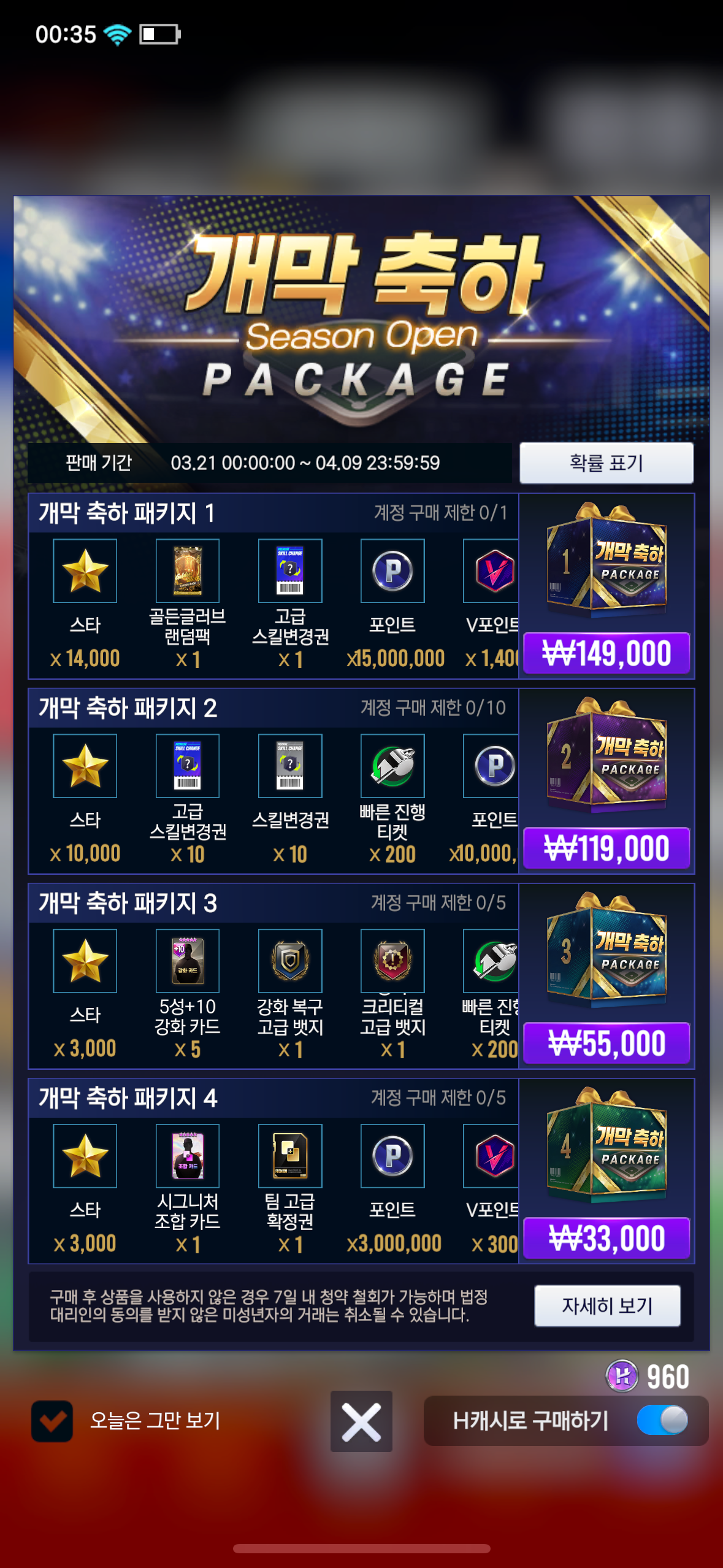Open the view details button
The width and height of the screenshot is (723, 1568).
tap(607, 1305)
